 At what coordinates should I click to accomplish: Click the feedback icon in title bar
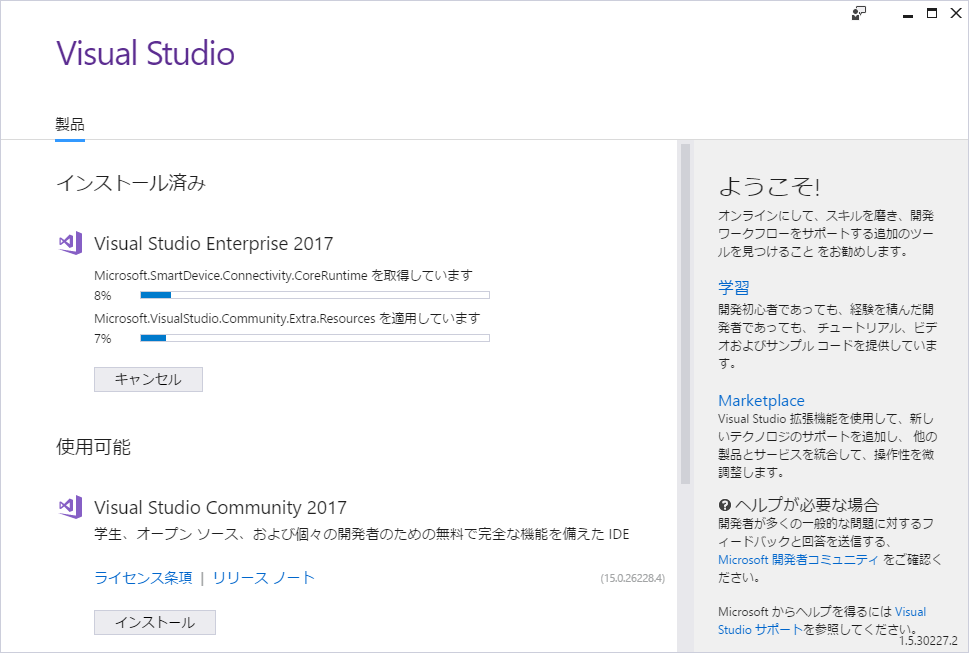click(858, 14)
